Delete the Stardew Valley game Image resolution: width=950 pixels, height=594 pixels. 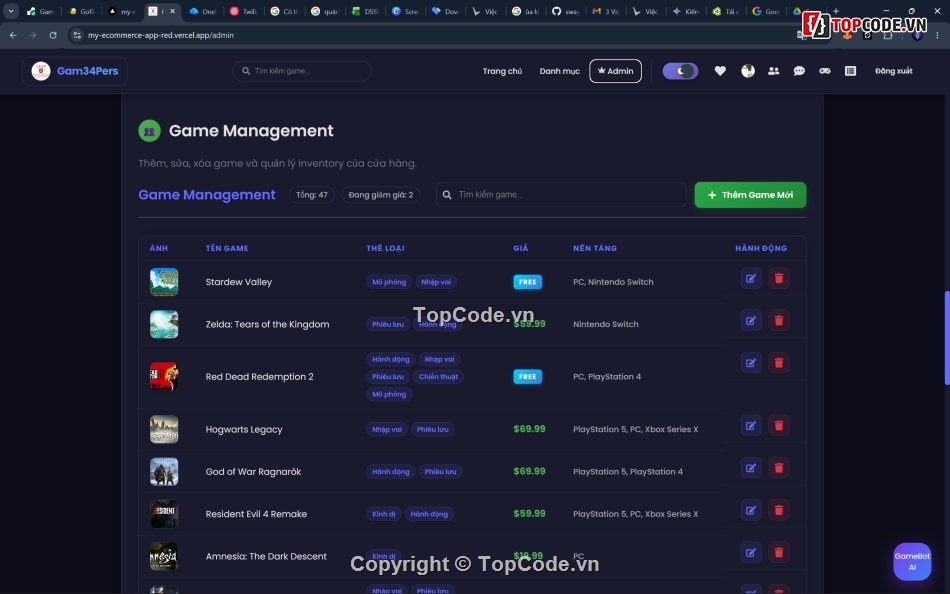[x=779, y=278]
